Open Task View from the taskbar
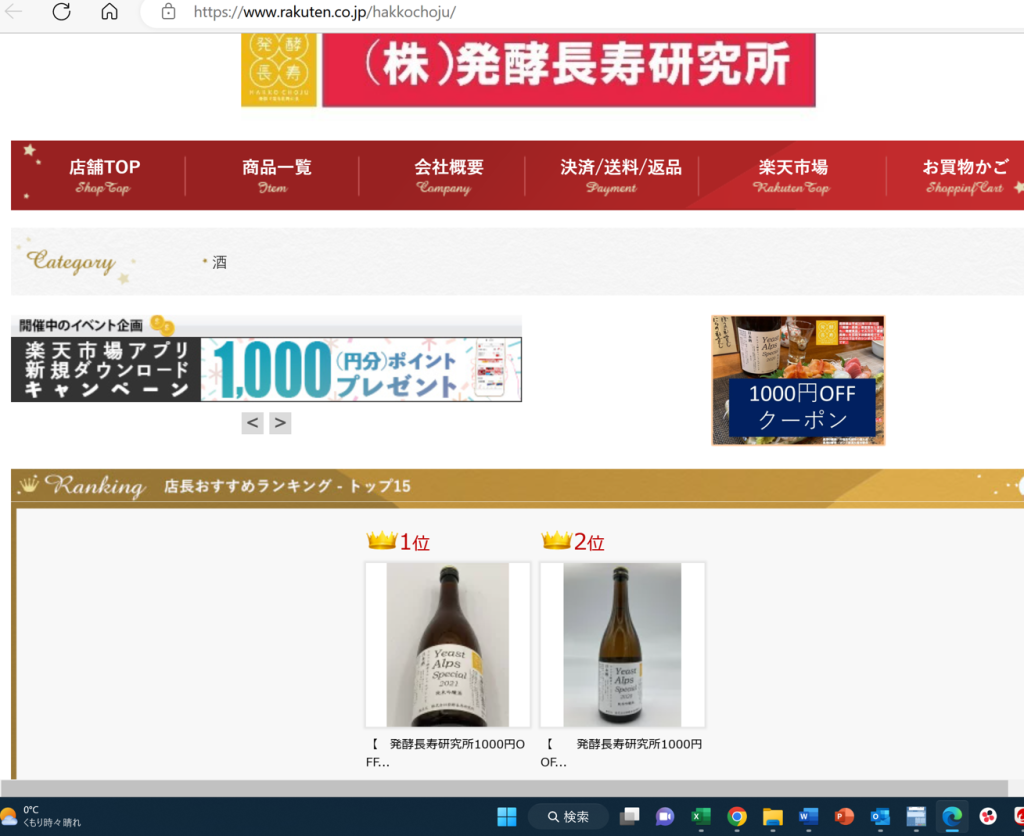The width and height of the screenshot is (1024, 836). point(630,816)
